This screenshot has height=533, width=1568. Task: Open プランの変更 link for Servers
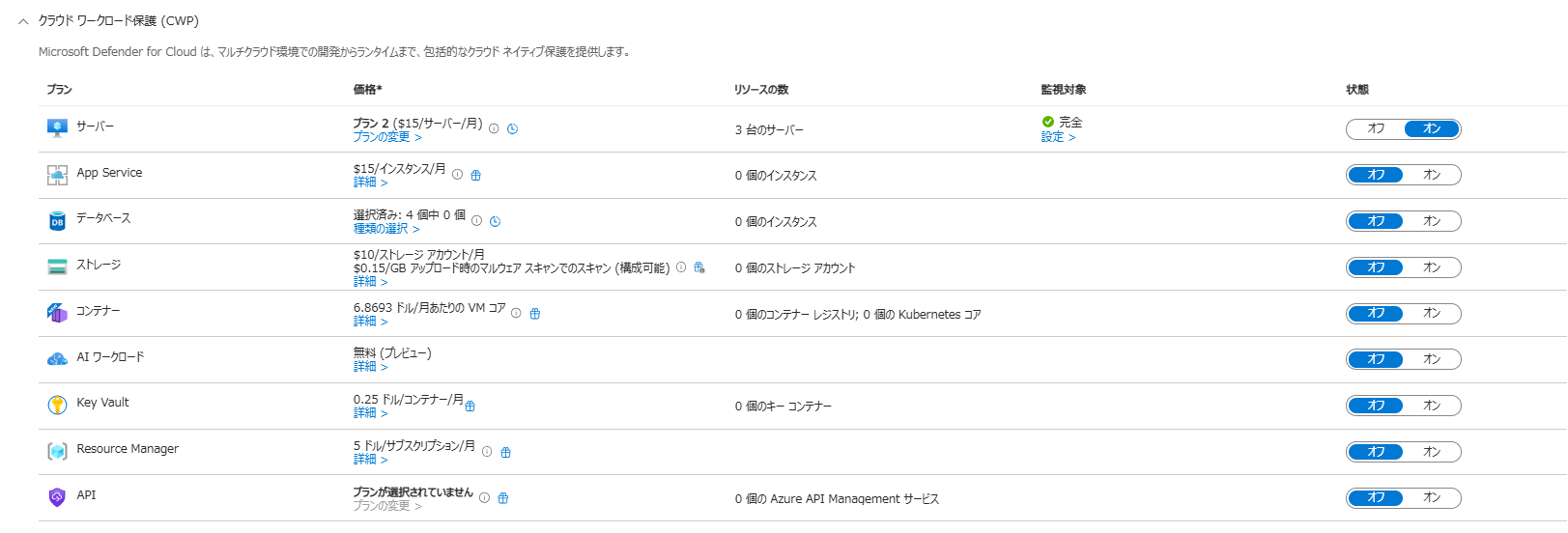coord(386,137)
